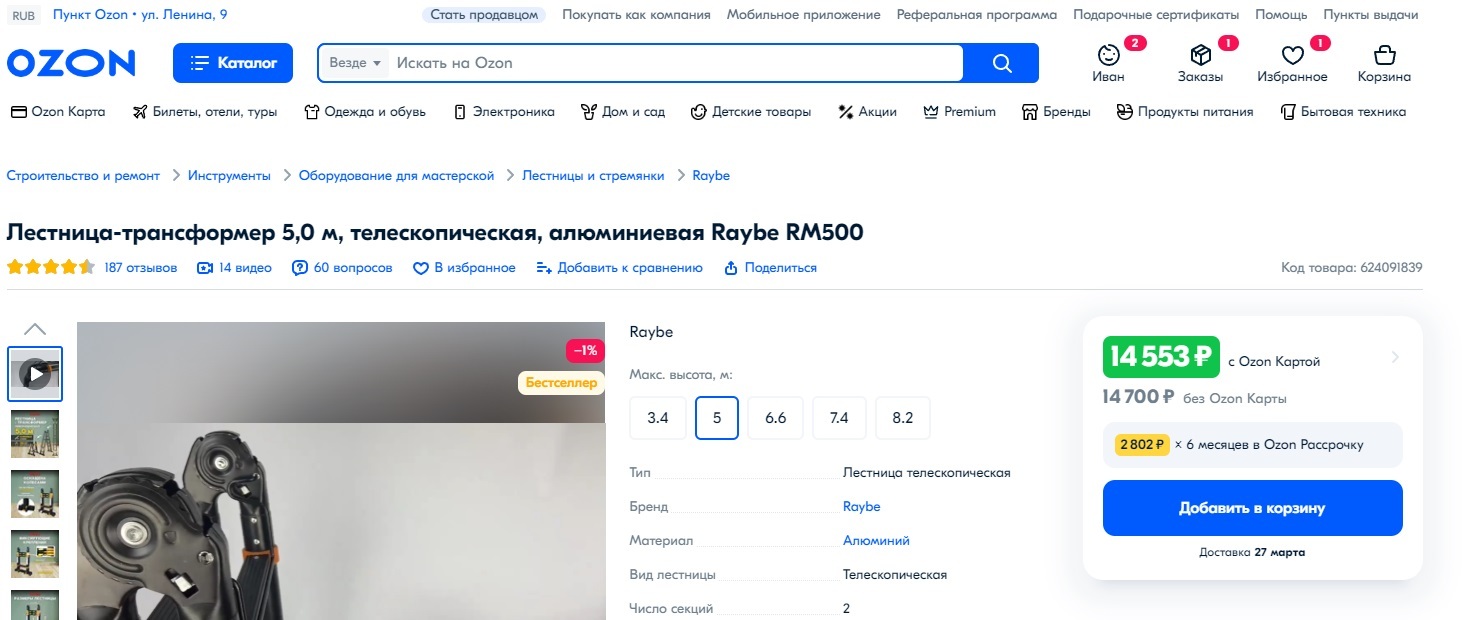Open Мобильное приложение link
The image size is (1476, 620).
point(804,15)
